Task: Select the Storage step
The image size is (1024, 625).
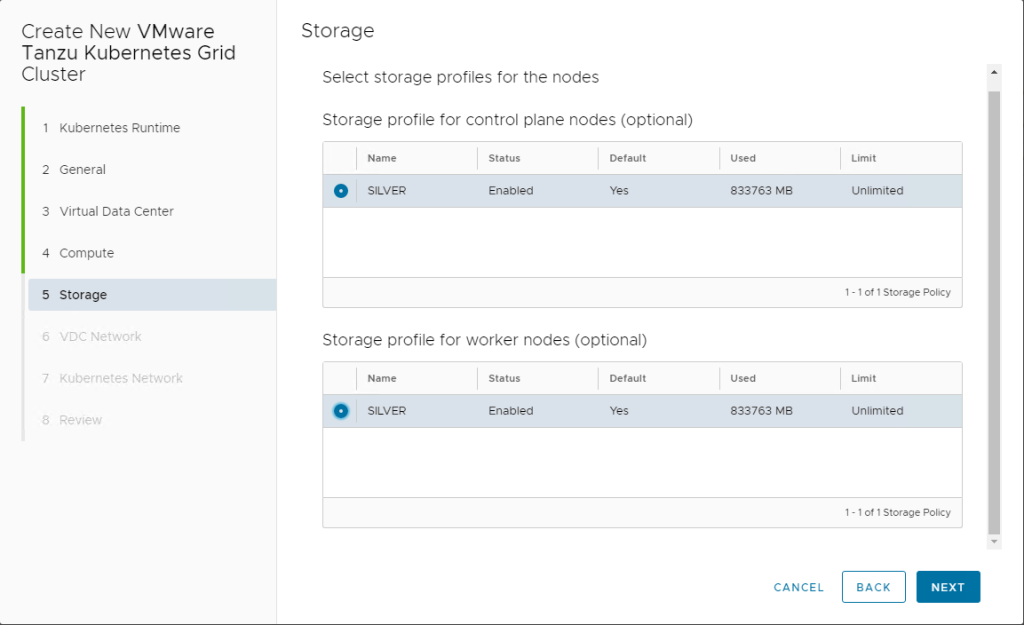Action: (152, 295)
